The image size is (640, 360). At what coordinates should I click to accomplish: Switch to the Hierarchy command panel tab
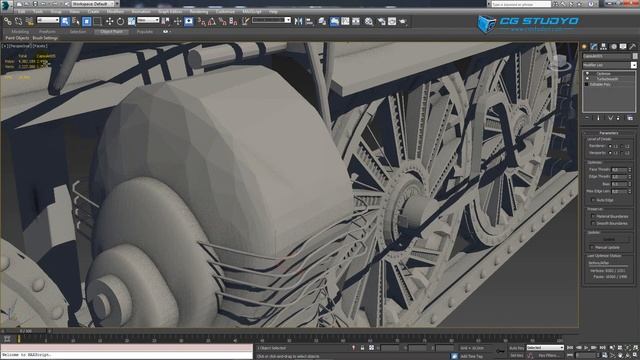603,47
